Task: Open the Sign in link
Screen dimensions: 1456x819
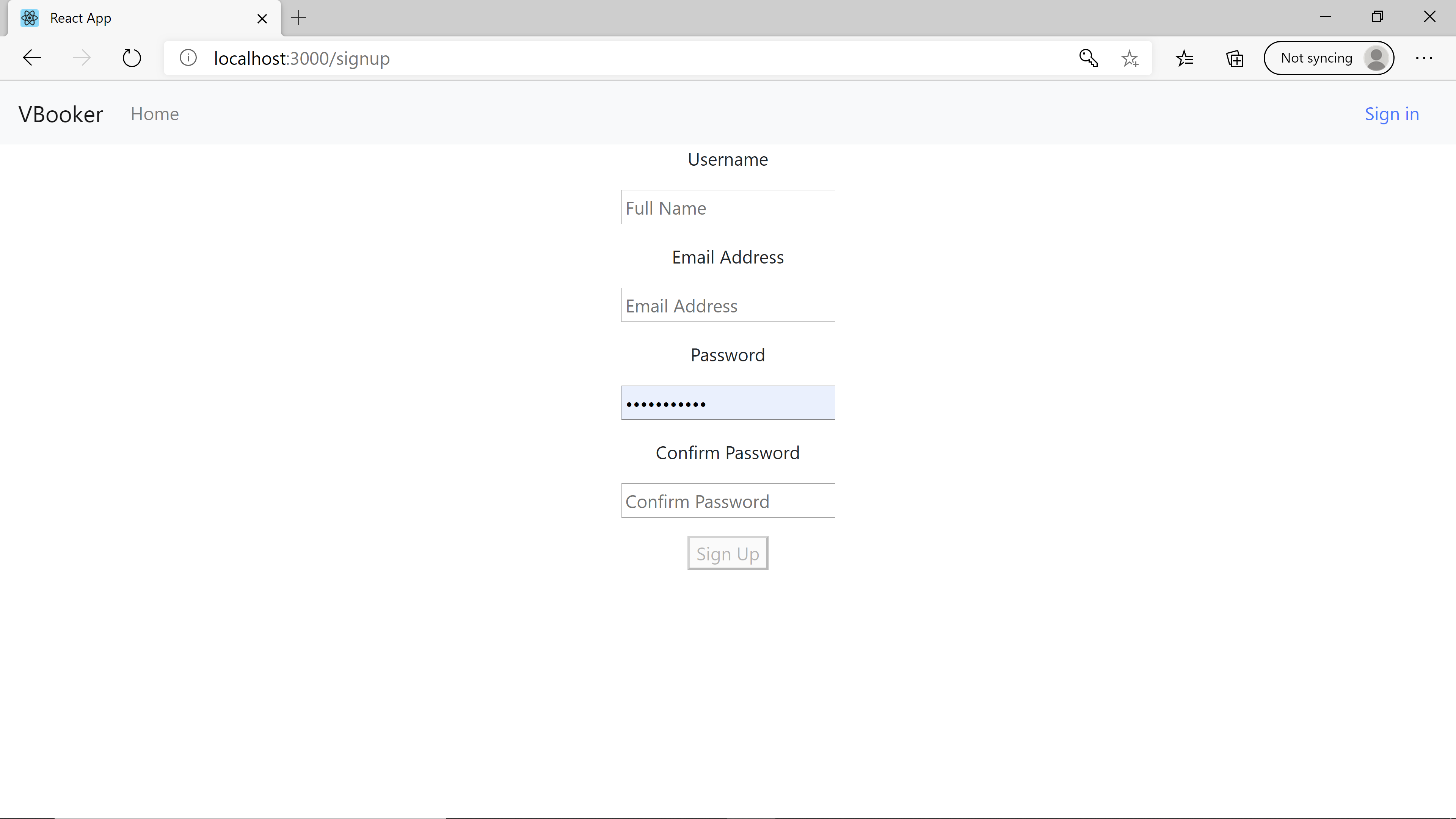Action: (x=1392, y=114)
